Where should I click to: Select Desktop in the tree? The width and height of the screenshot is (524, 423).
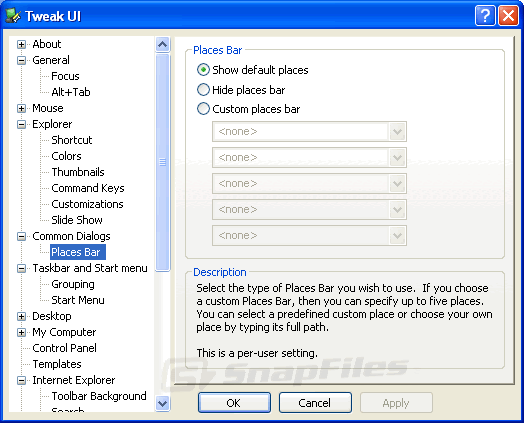click(x=52, y=316)
